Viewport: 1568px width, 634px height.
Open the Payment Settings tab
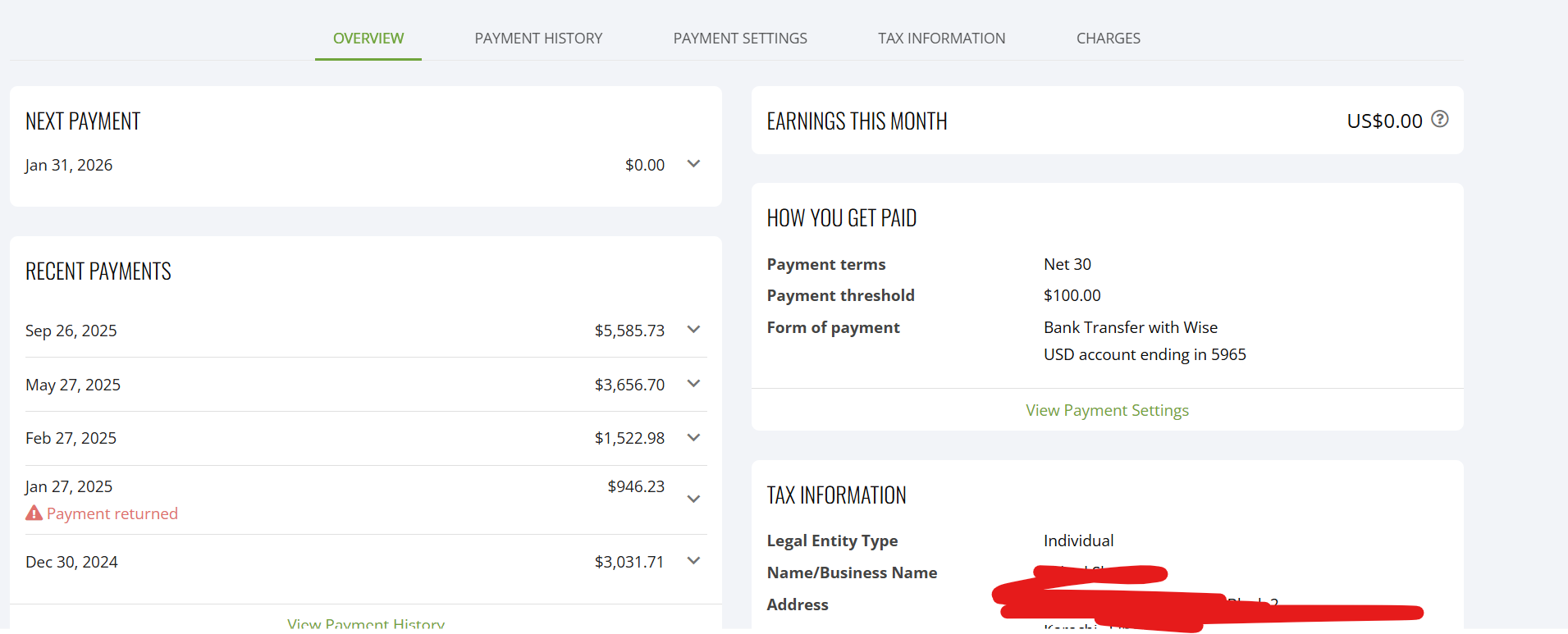pyautogui.click(x=740, y=39)
